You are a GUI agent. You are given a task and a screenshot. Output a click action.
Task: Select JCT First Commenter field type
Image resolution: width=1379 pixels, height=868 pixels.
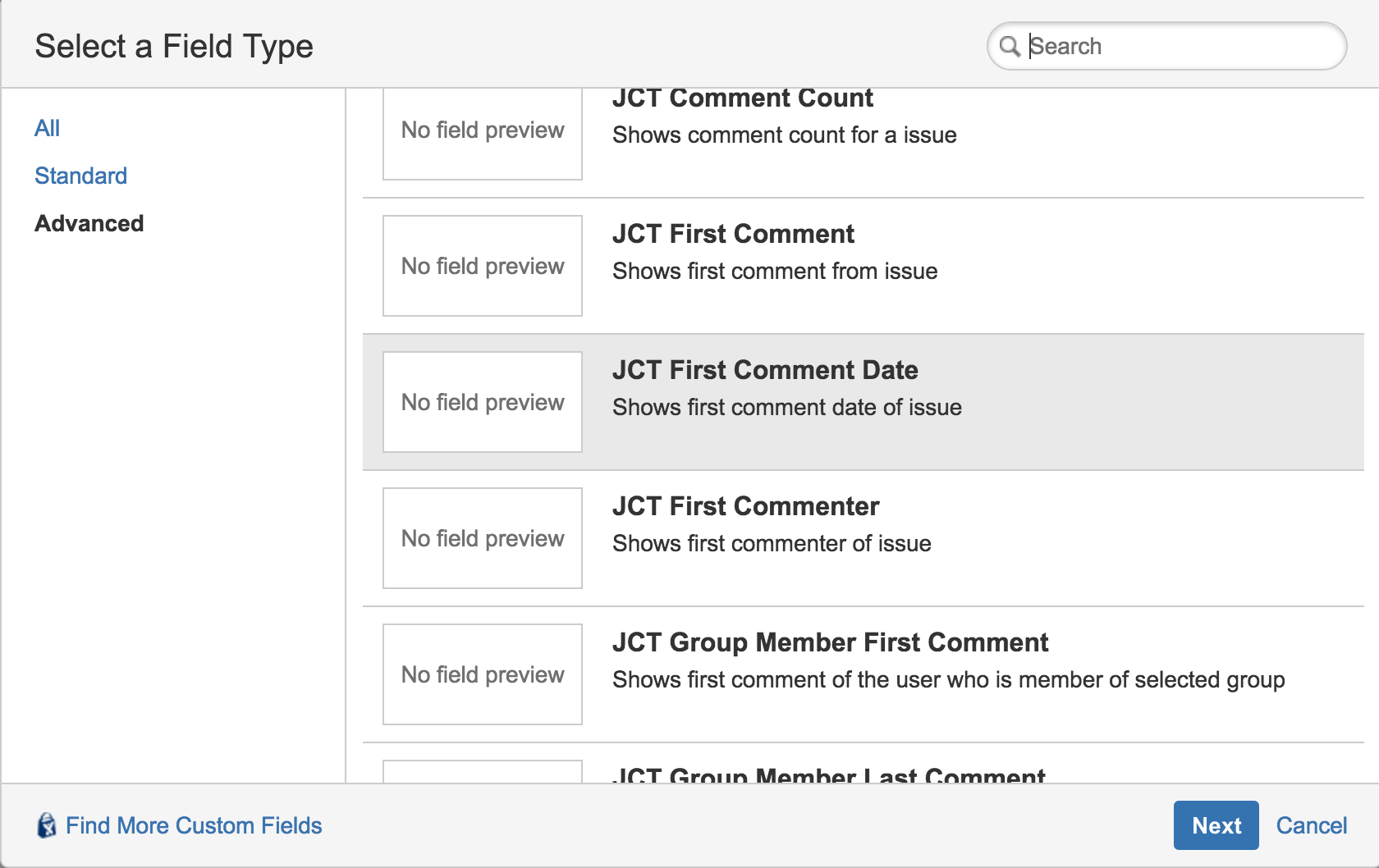tap(864, 538)
